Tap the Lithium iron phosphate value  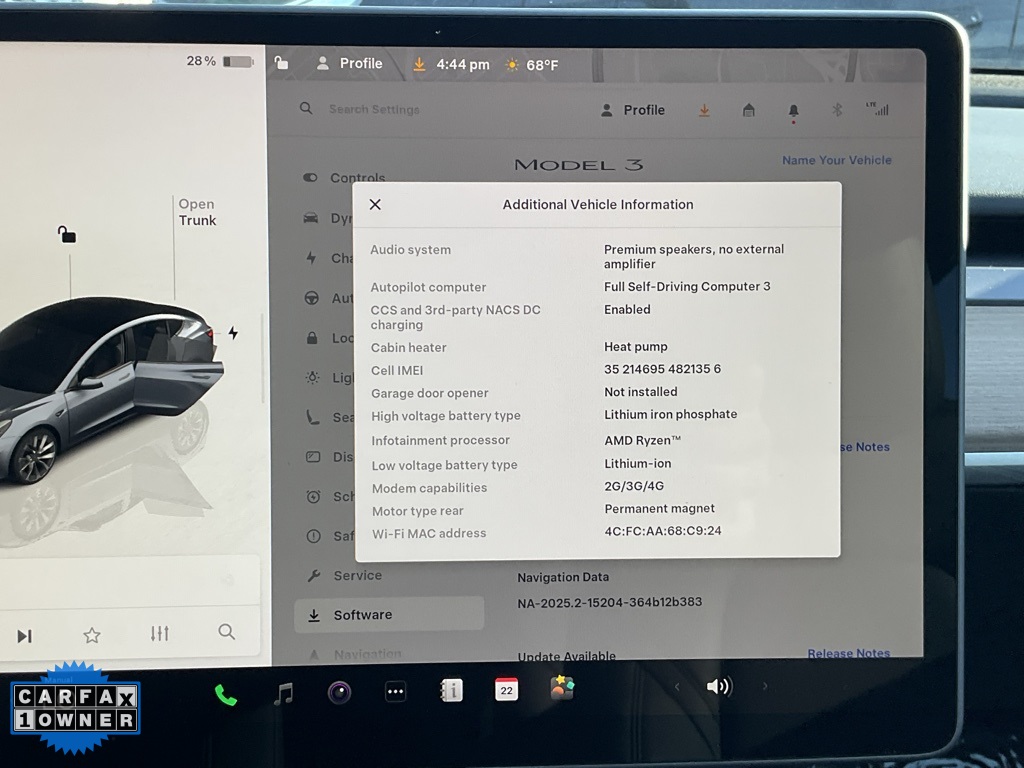[x=671, y=414]
